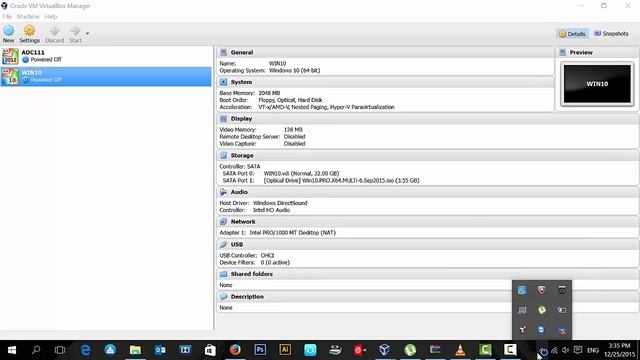
Task: Click the taskbar Search magnifier
Action: [36, 350]
